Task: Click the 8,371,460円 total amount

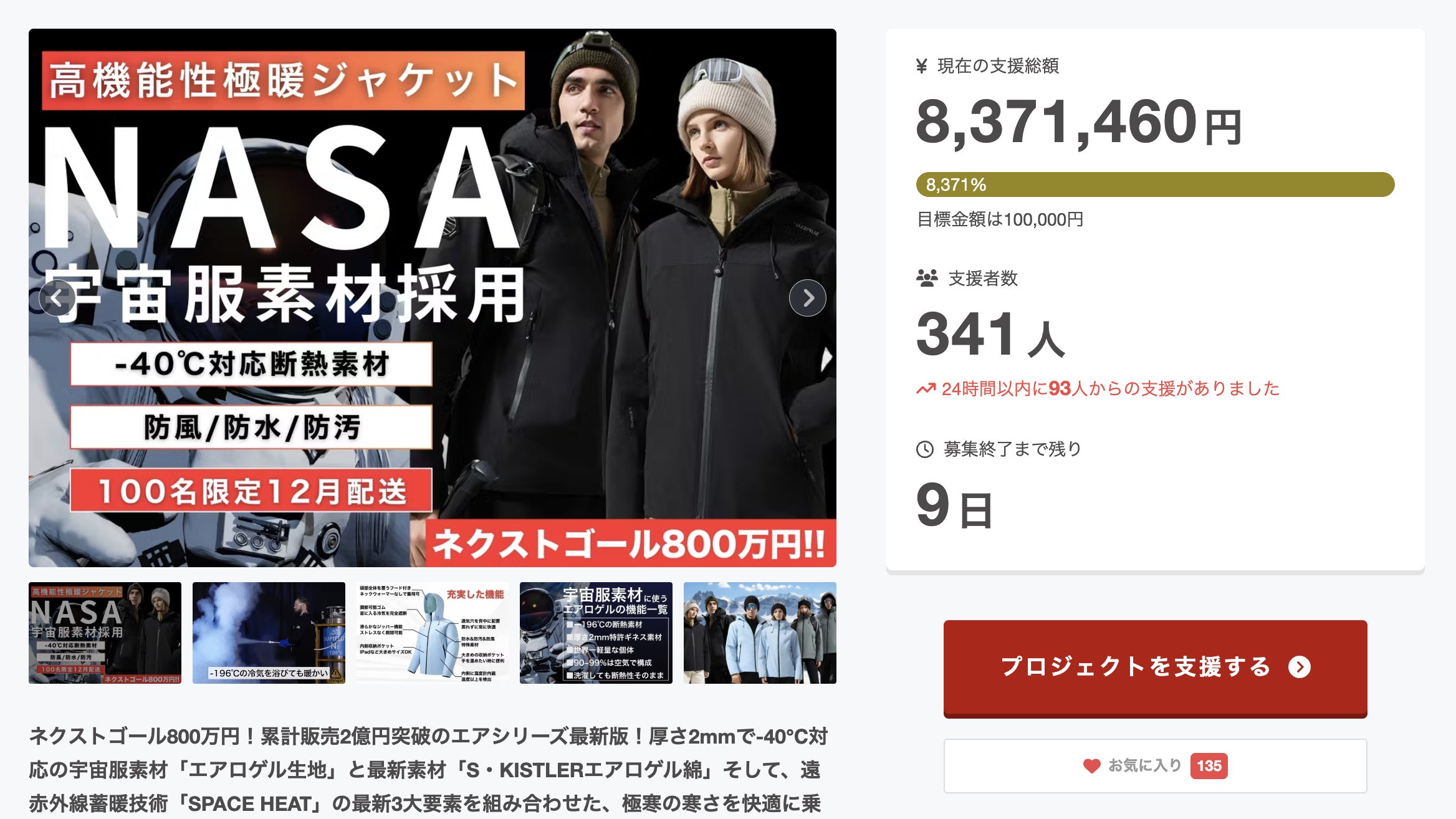Action: 1078,122
